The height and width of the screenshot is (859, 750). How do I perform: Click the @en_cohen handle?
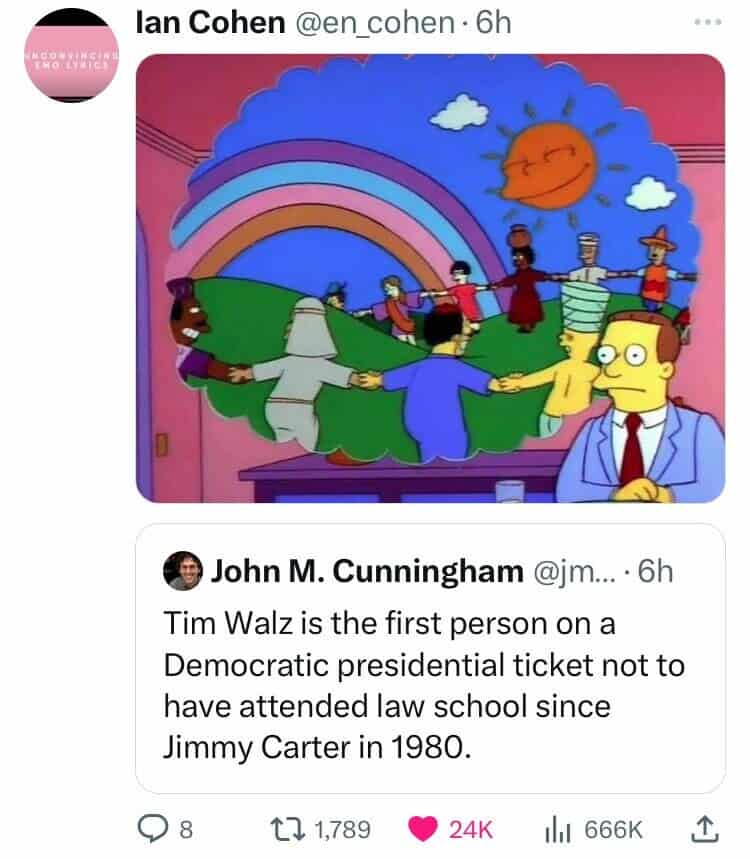[375, 23]
